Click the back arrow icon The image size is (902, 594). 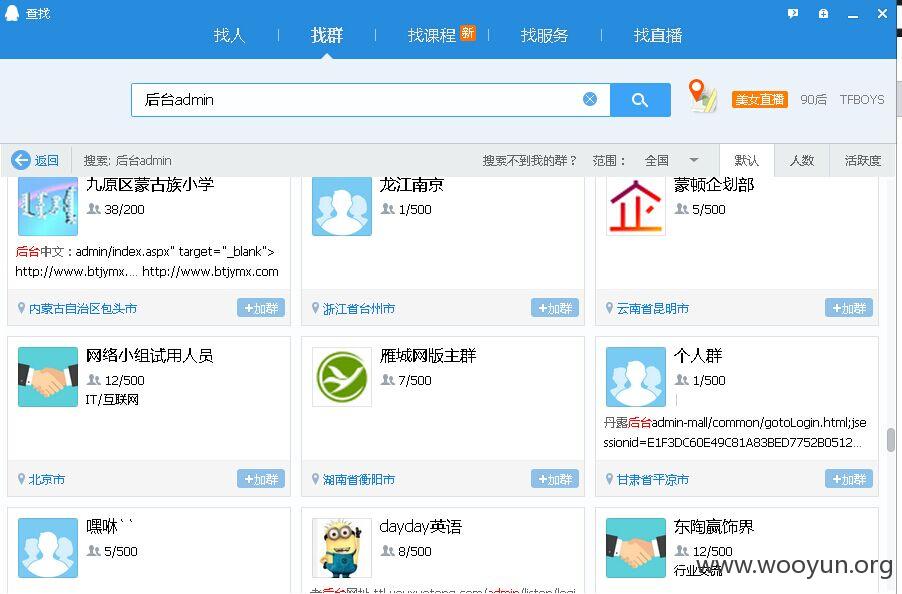[x=21, y=160]
